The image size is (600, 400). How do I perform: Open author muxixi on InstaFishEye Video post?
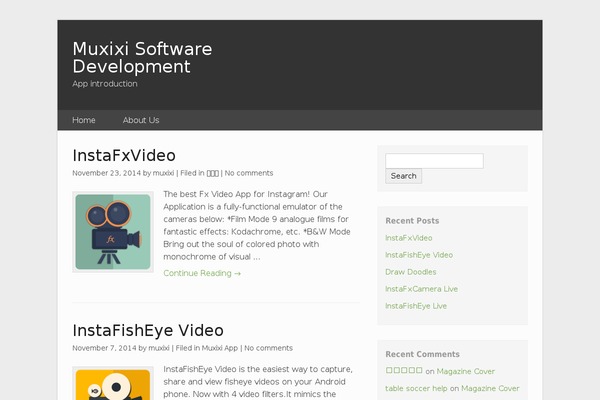pos(159,348)
